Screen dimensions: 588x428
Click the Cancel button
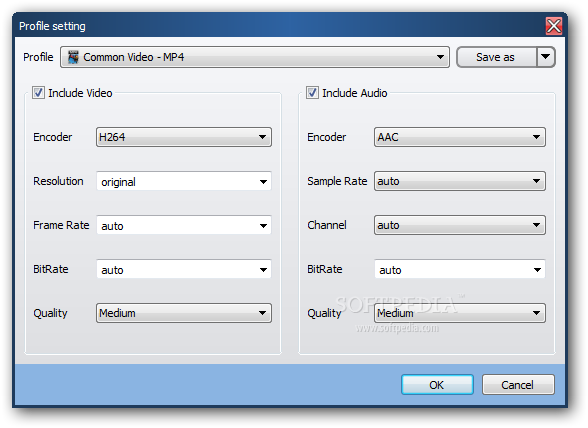[x=518, y=384]
